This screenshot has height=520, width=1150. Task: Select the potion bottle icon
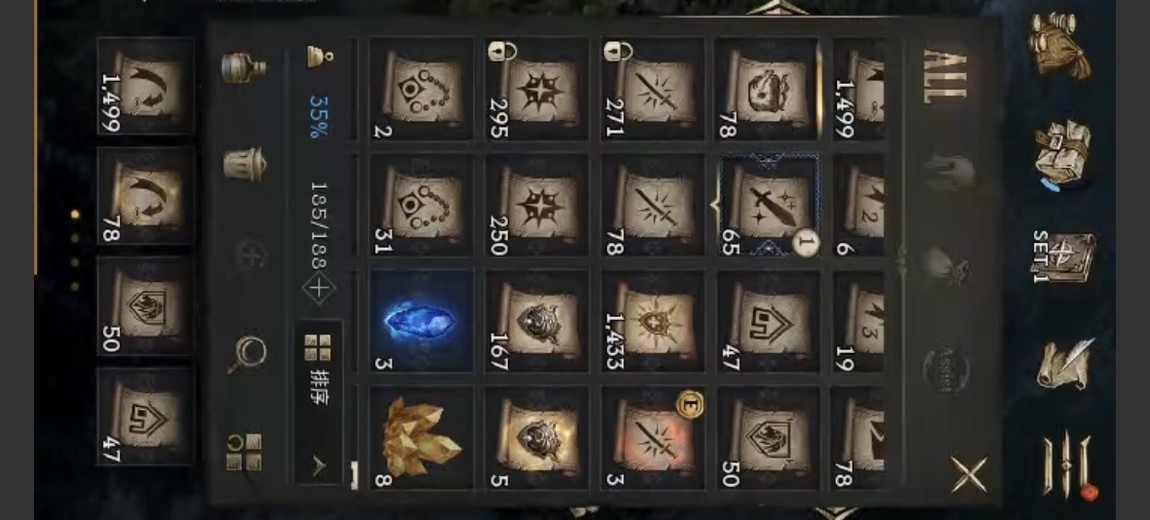pos(243,67)
